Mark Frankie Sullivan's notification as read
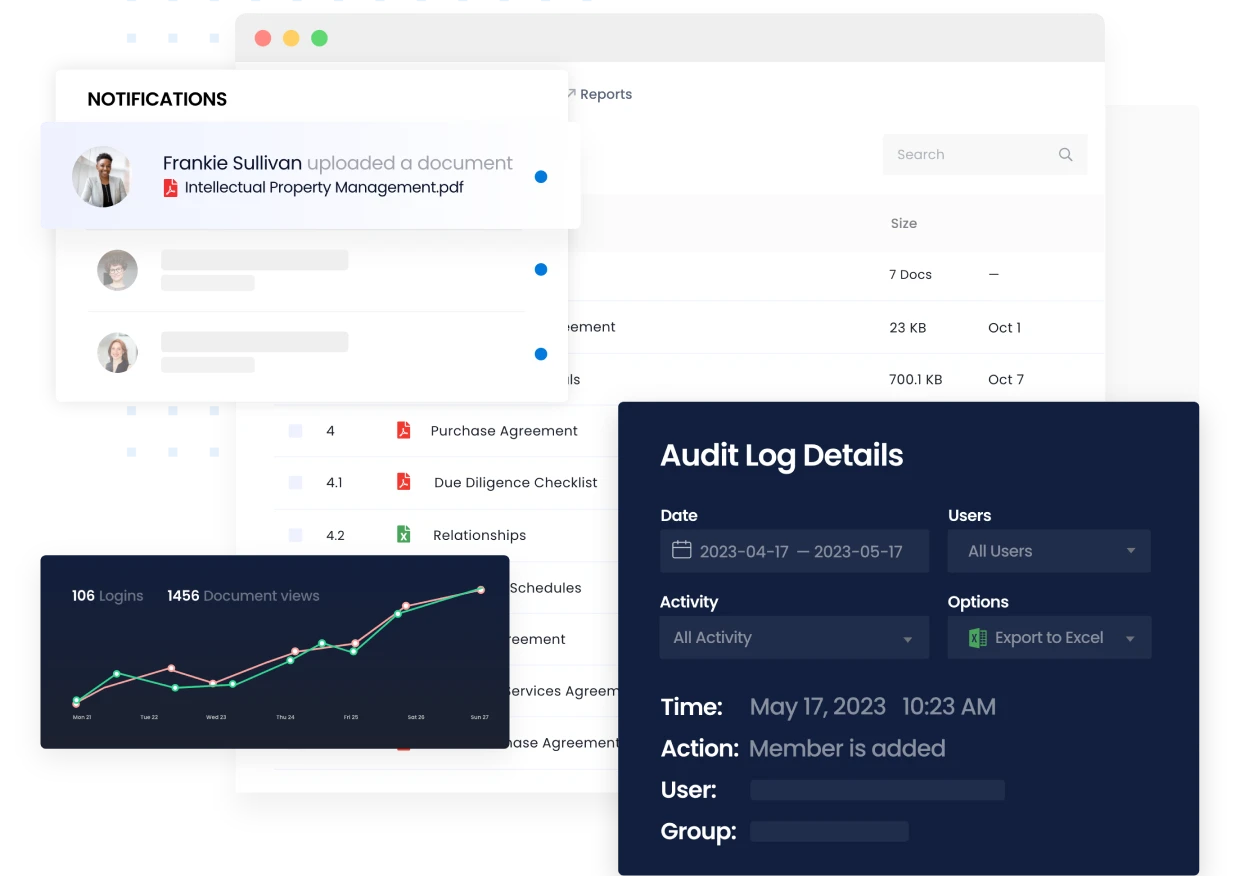 click(x=541, y=176)
